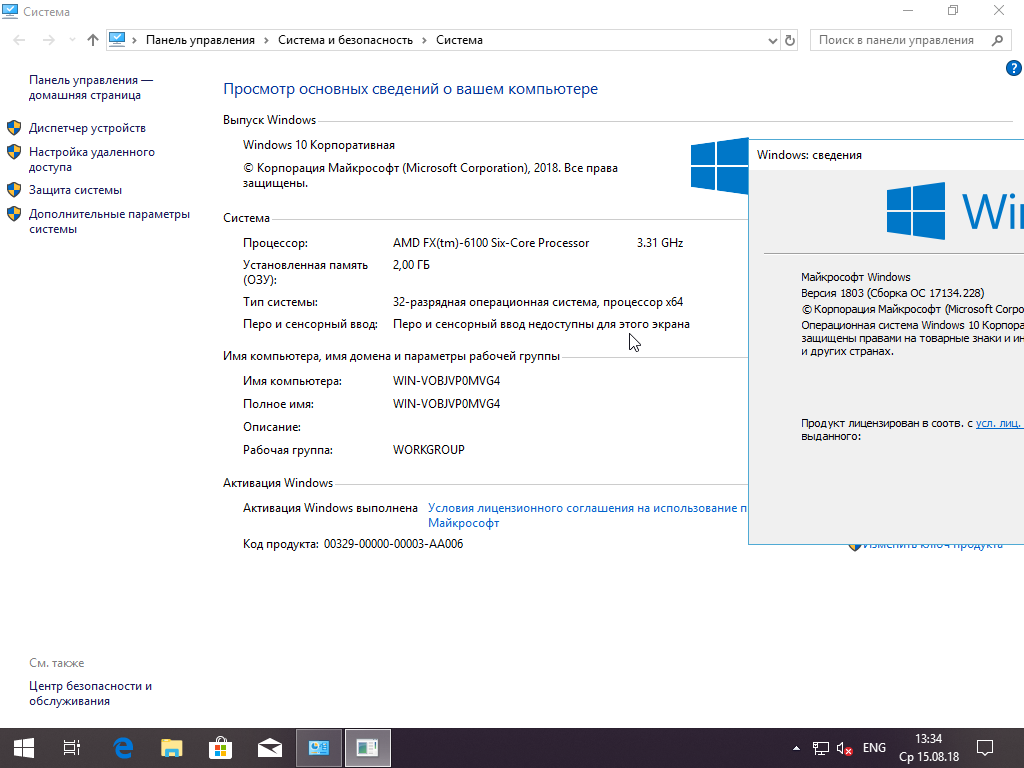Expand the chevron after "Панель управления" breadcrumb
The image size is (1024, 768).
tap(266, 40)
